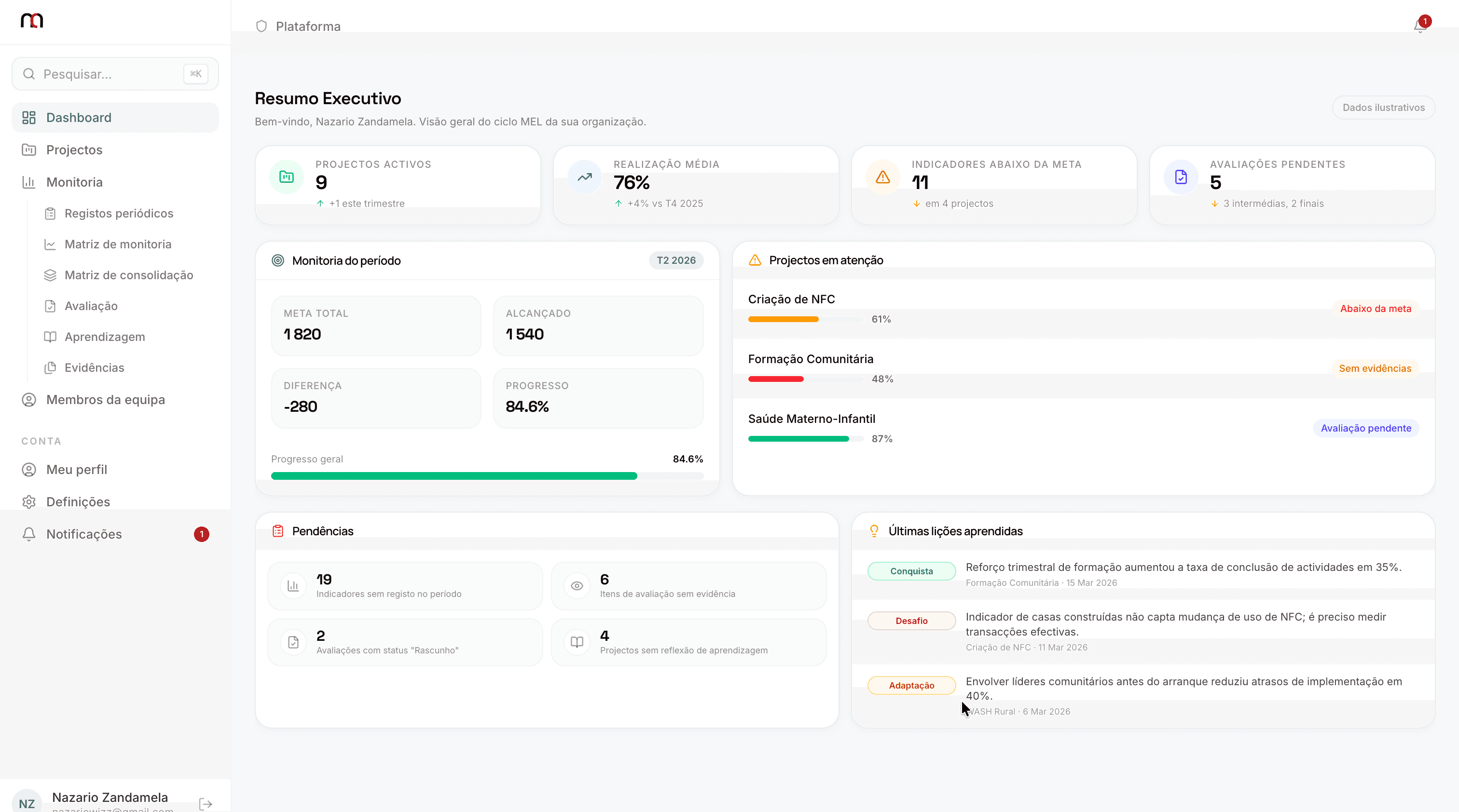1459x812 pixels.
Task: Go to Projectos in the sidebar
Action: click(x=74, y=150)
